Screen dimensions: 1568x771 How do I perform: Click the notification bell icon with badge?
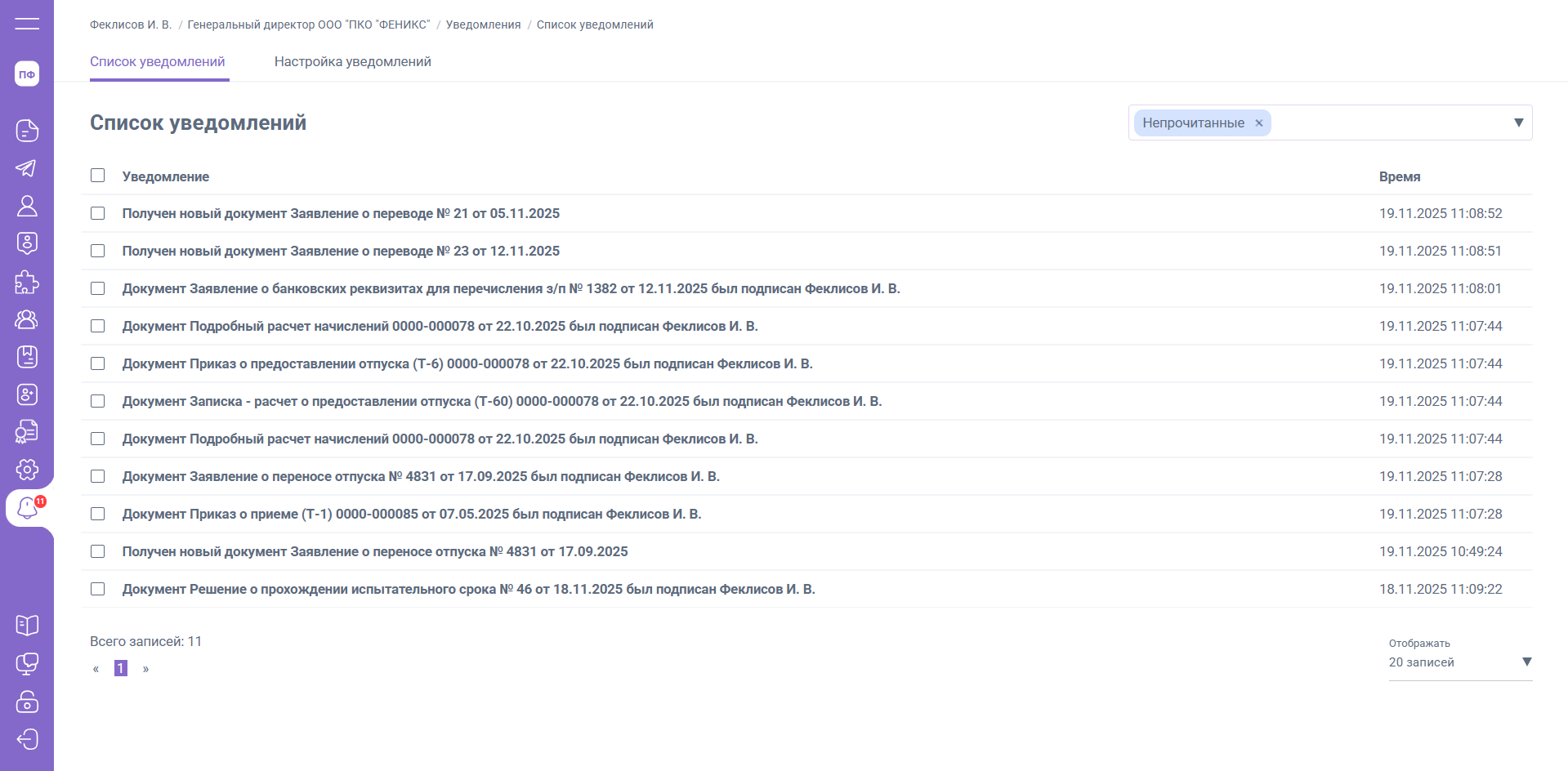click(x=28, y=508)
